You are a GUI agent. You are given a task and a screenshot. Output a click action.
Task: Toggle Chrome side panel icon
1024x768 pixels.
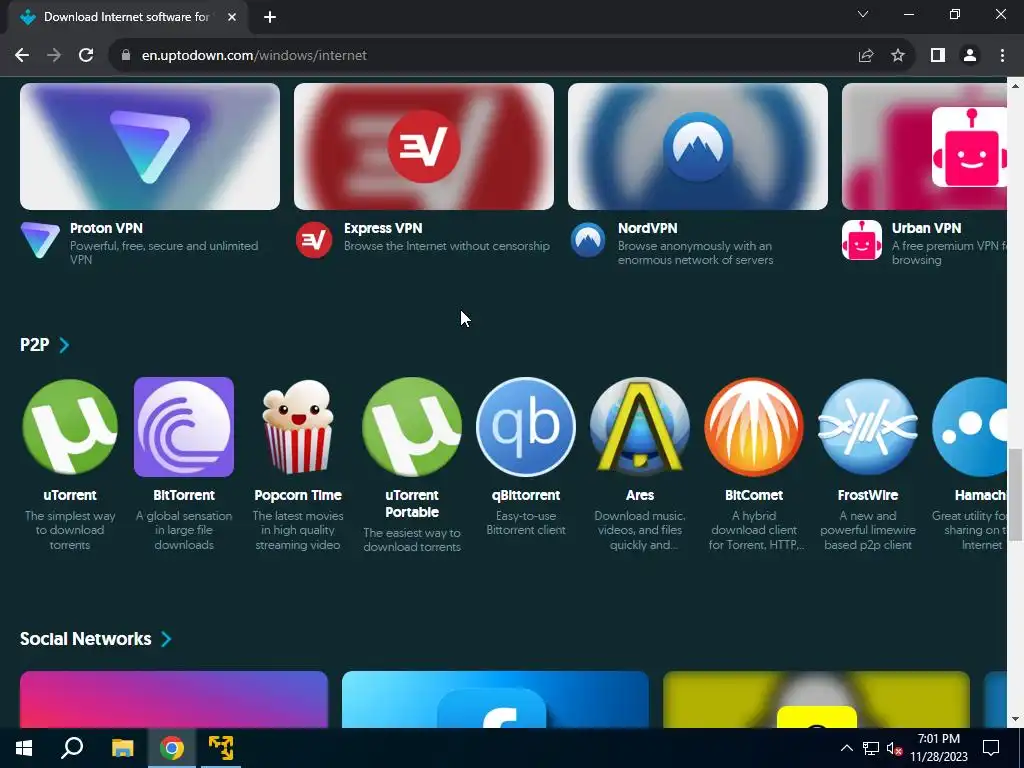click(938, 56)
